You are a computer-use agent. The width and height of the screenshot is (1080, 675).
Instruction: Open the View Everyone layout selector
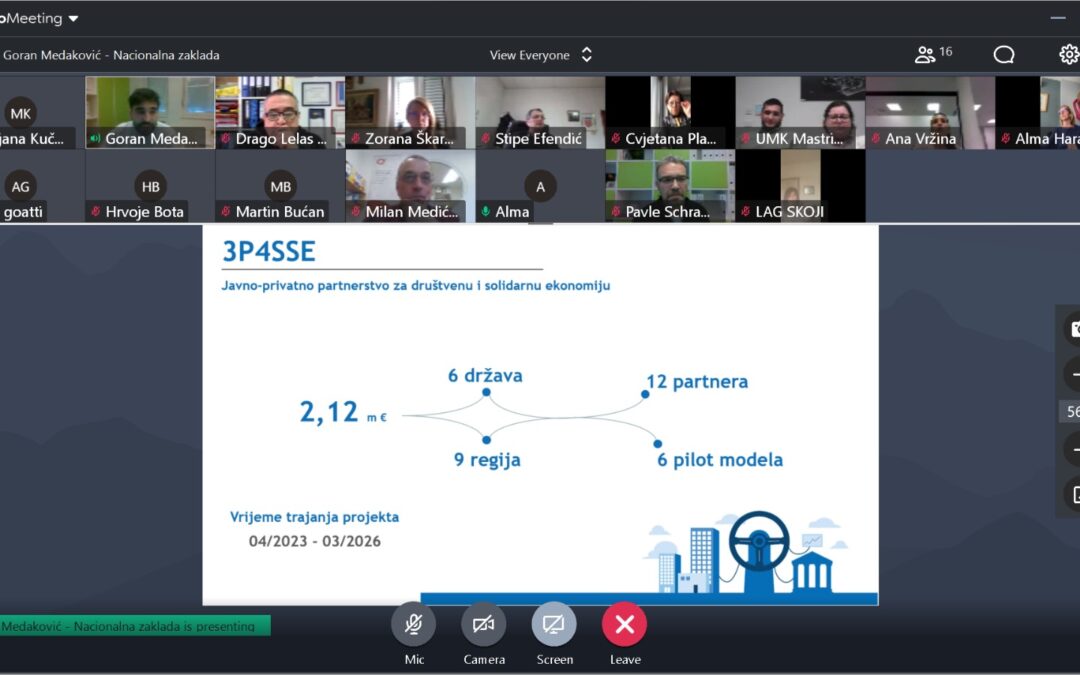coord(540,55)
